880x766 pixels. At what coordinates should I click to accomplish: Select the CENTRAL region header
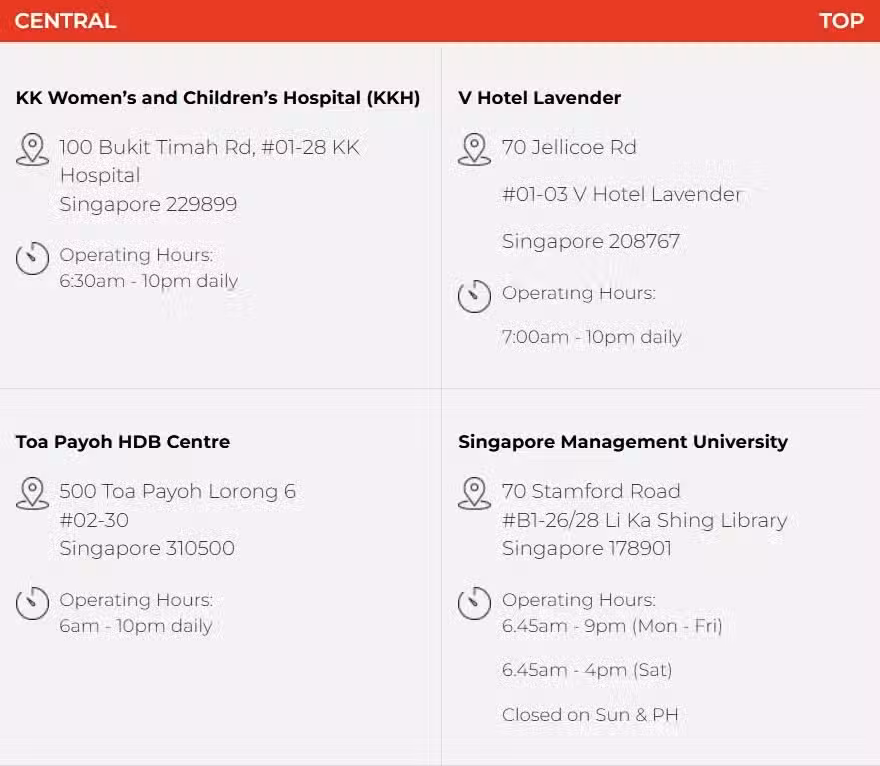pyautogui.click(x=65, y=21)
